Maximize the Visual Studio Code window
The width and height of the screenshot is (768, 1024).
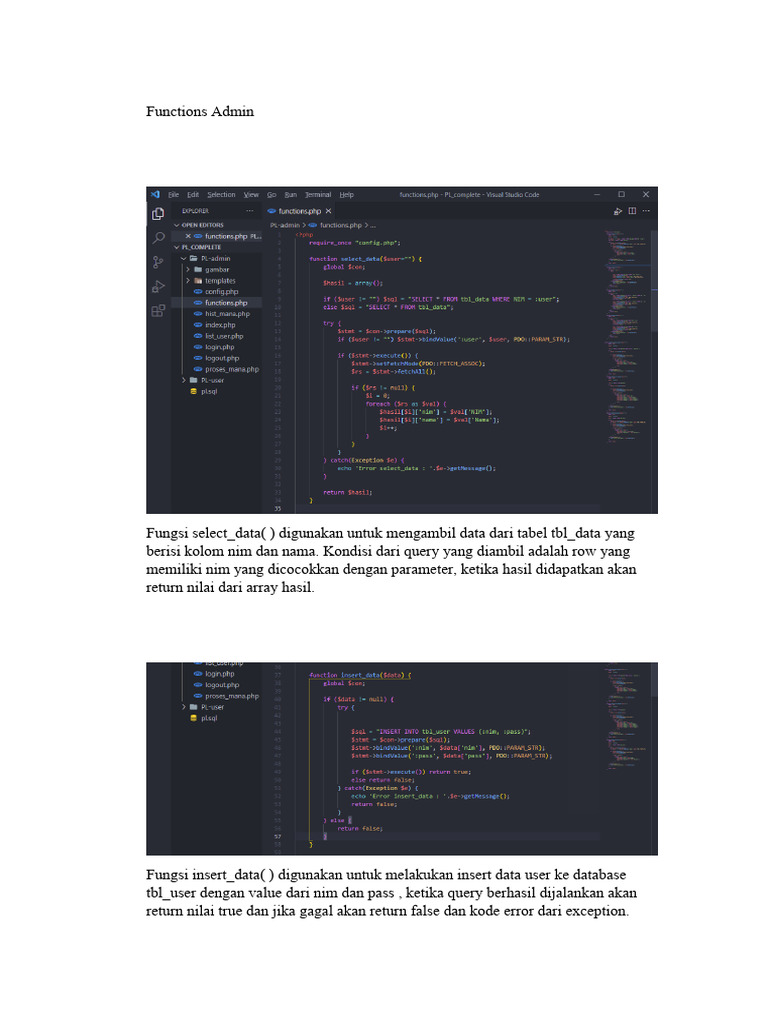pos(621,195)
